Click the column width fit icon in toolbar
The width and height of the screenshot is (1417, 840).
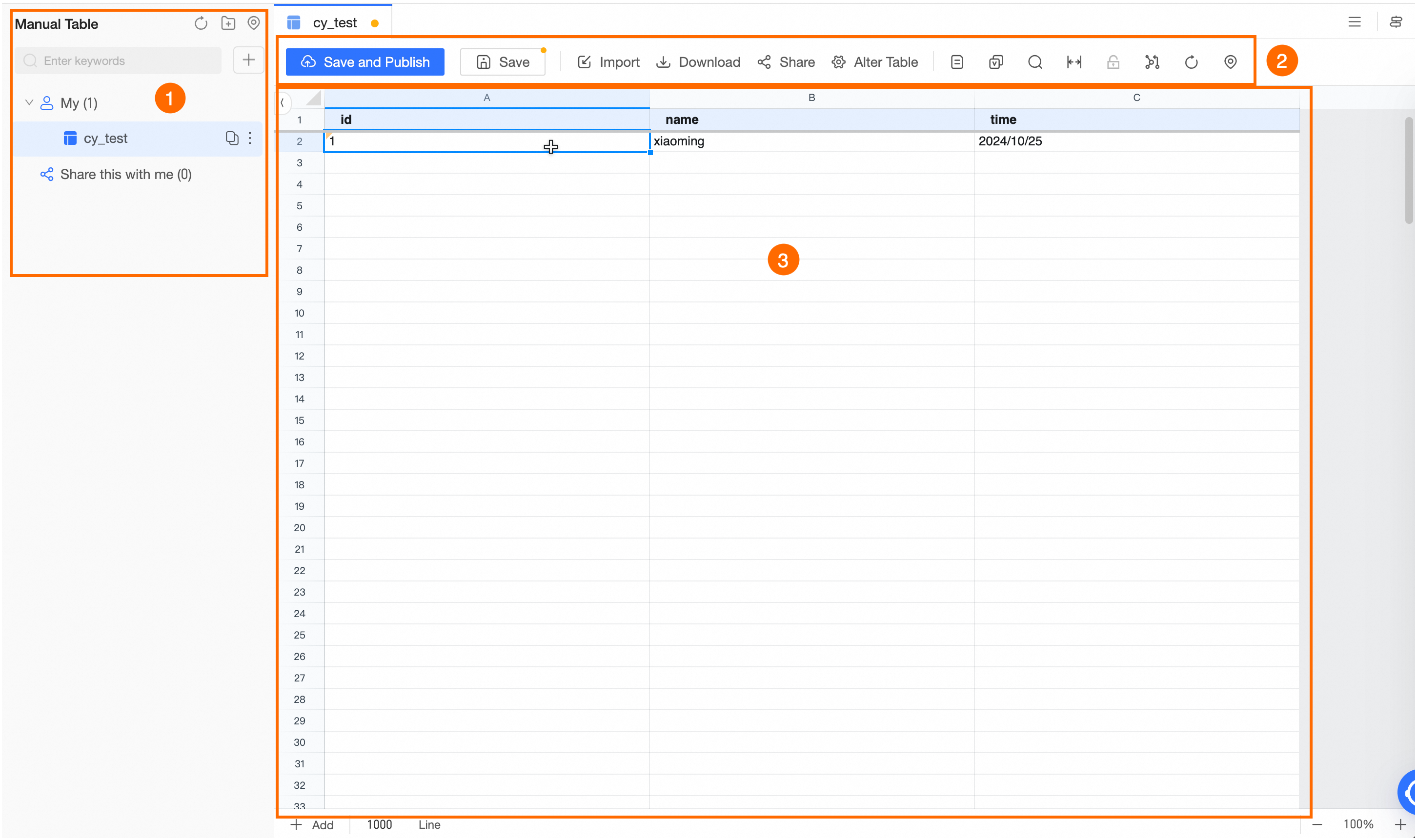coord(1073,61)
